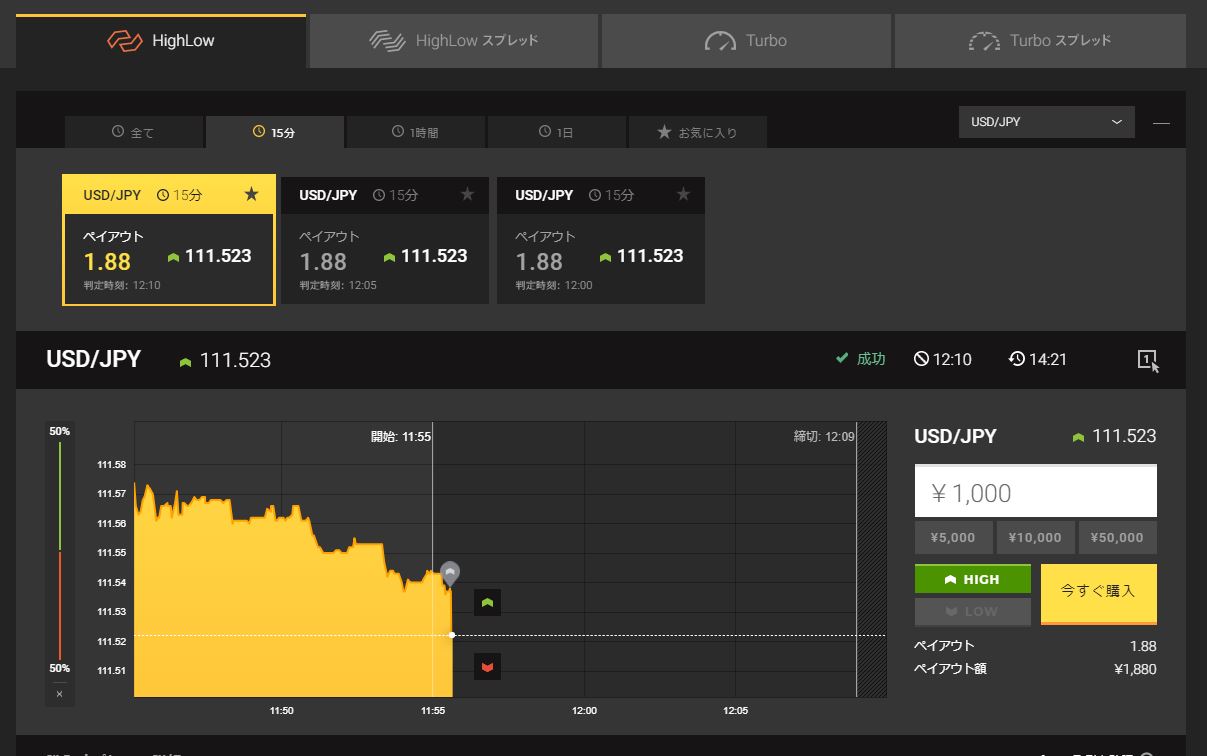Click the 11:50 label on chart time axis
The image size is (1207, 756).
pyautogui.click(x=282, y=711)
